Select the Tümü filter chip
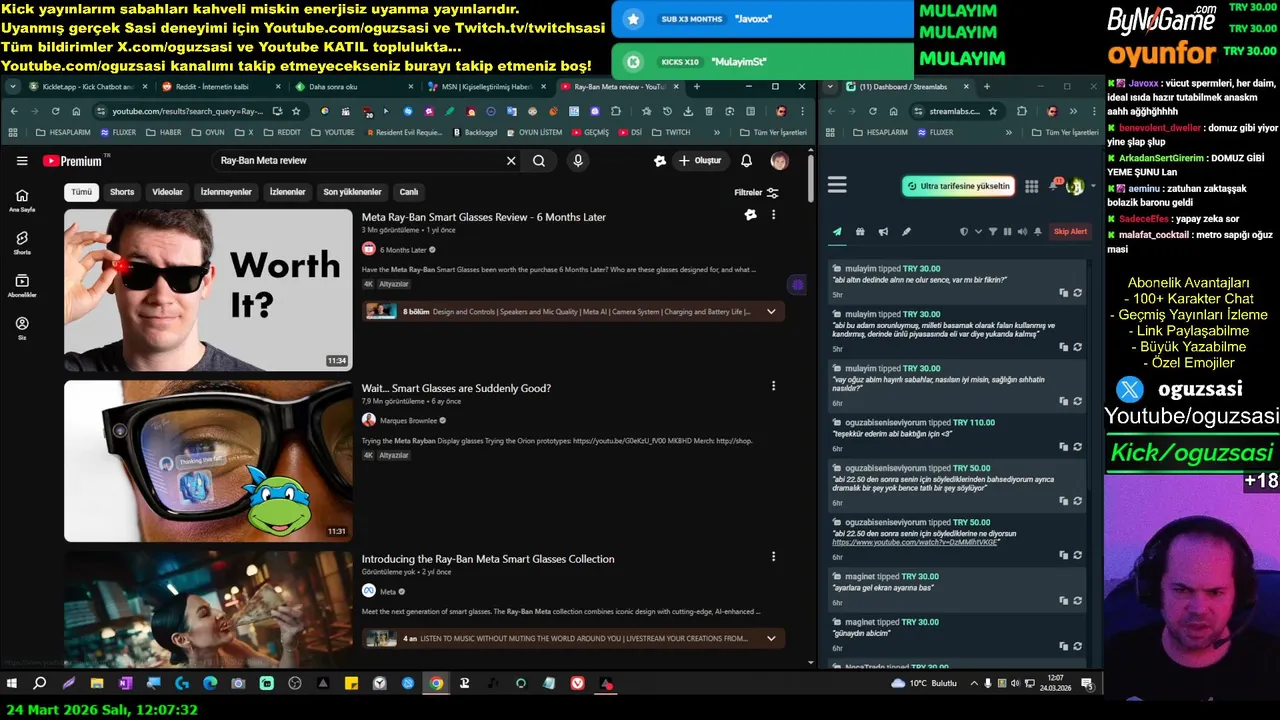The image size is (1280, 720). point(82,192)
